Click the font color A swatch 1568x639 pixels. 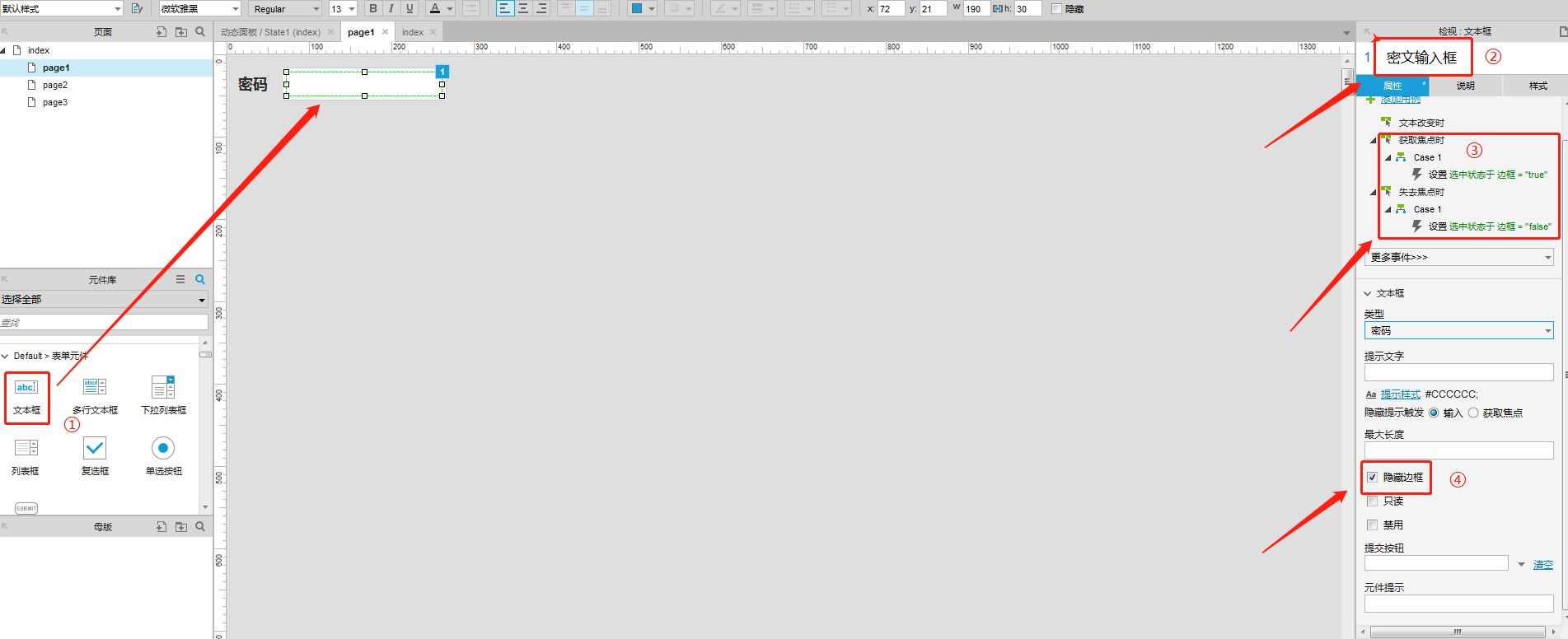pyautogui.click(x=435, y=8)
